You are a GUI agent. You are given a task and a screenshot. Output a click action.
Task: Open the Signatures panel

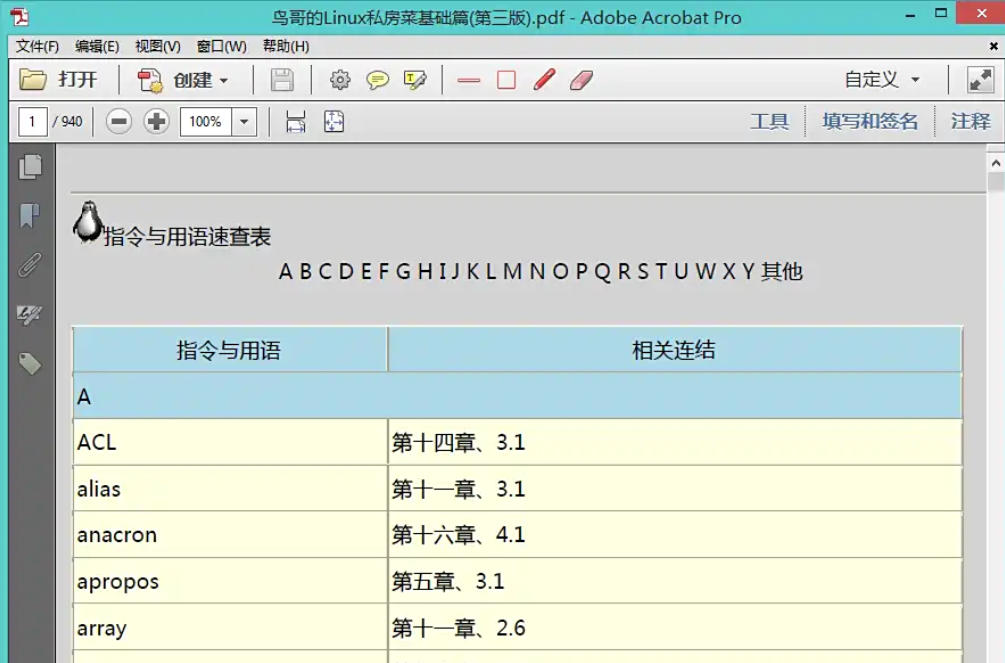(x=30, y=315)
